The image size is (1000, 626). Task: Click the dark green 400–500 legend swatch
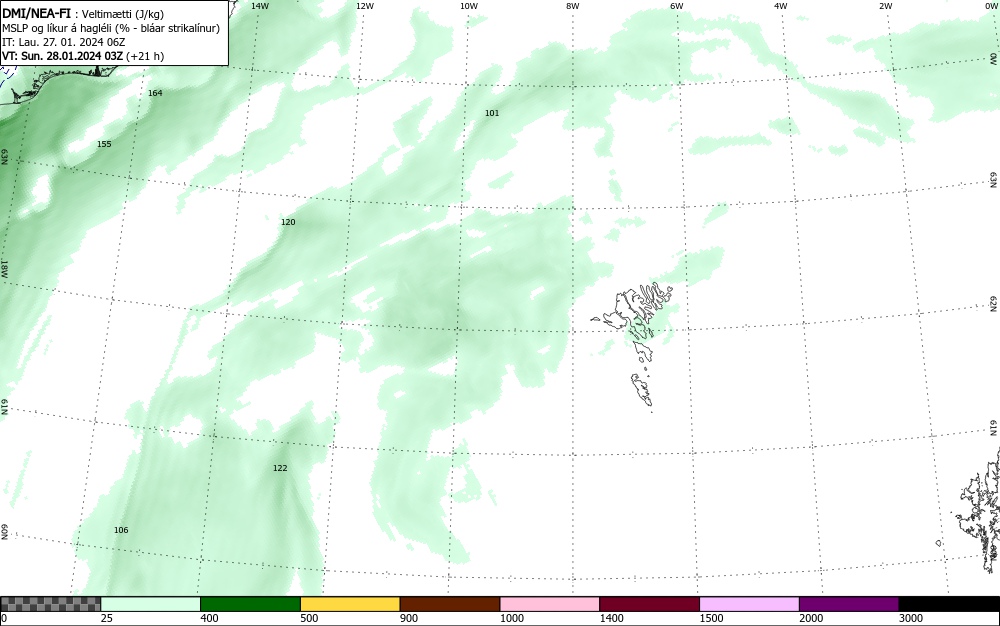click(x=250, y=604)
